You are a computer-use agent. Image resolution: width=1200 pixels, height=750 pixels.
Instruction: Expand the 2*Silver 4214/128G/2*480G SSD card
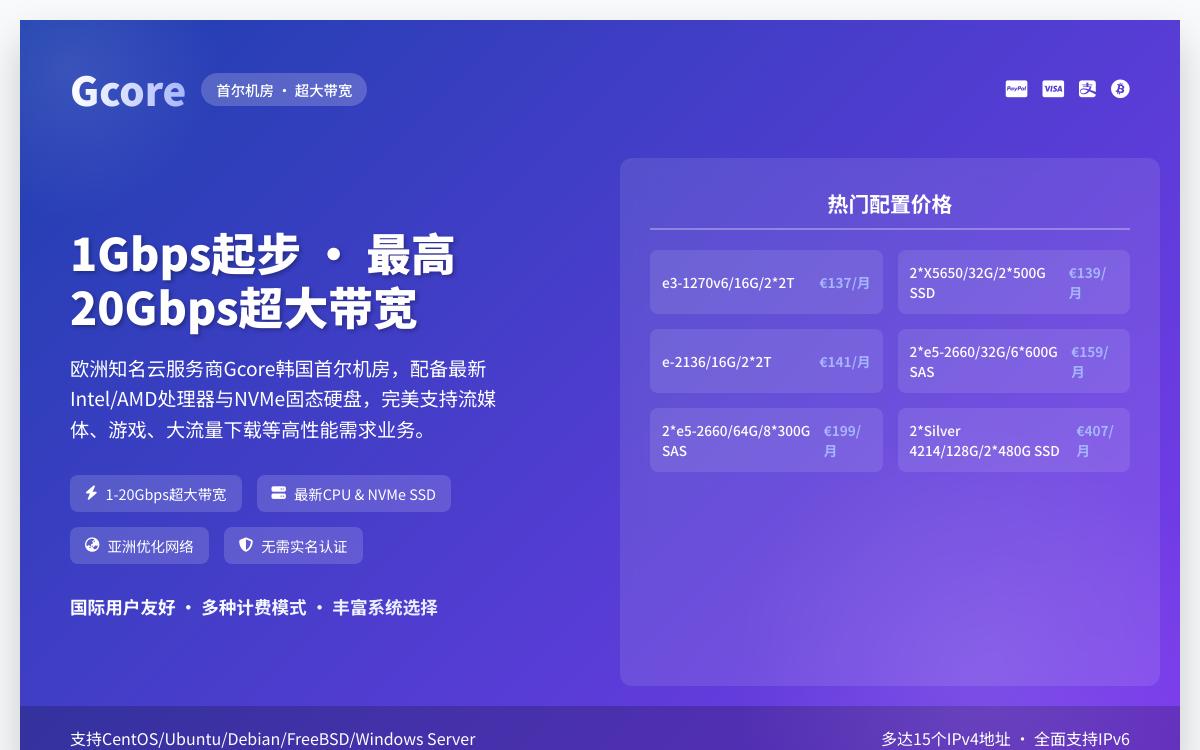[1013, 440]
